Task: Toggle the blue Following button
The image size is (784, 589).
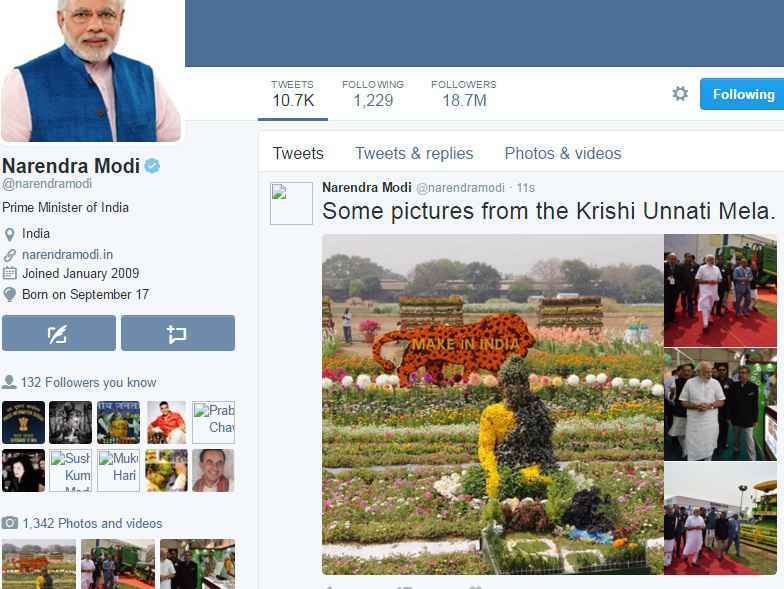Action: (x=742, y=94)
